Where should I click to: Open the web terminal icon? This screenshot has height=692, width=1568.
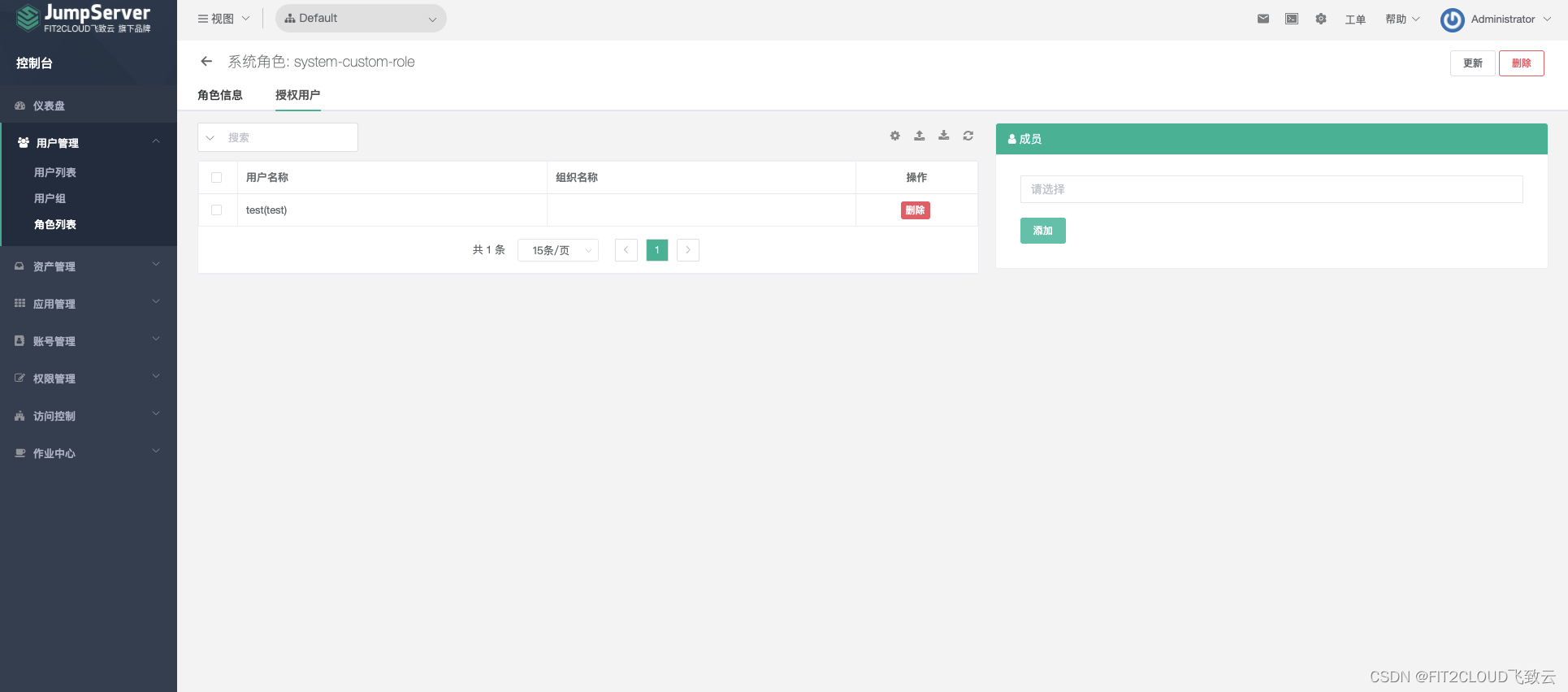coord(1292,19)
